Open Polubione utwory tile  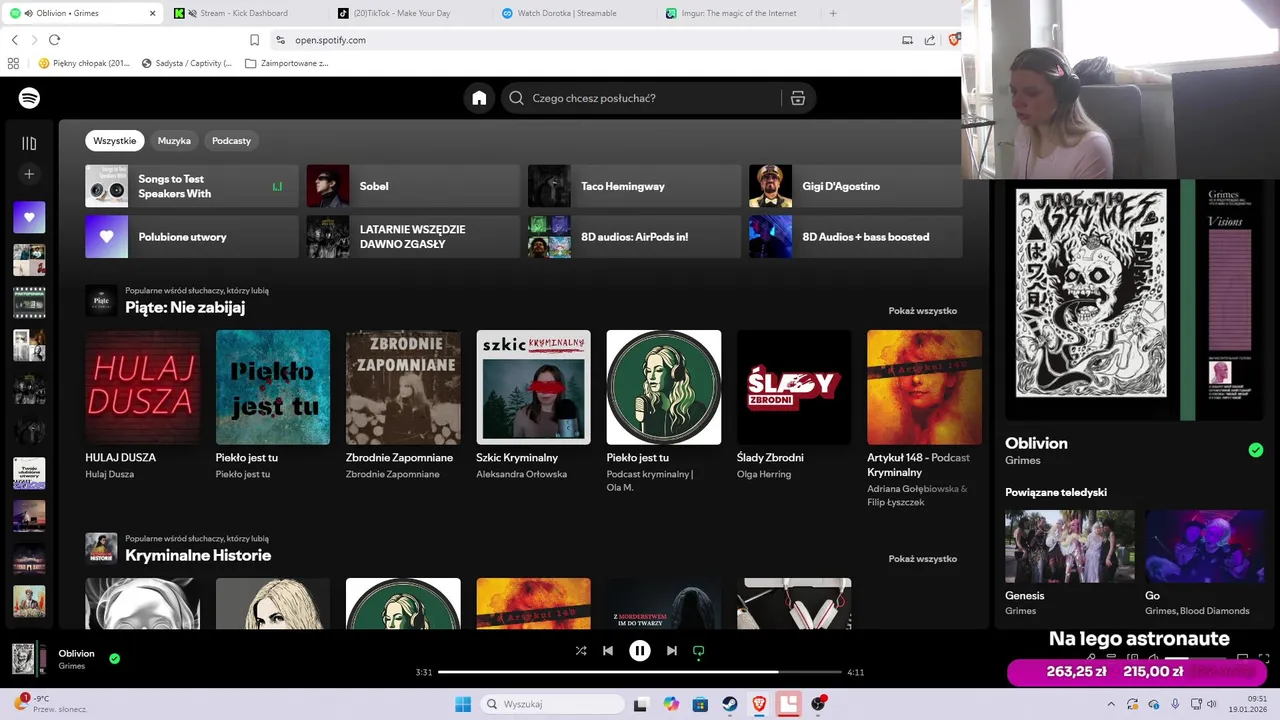pos(192,237)
